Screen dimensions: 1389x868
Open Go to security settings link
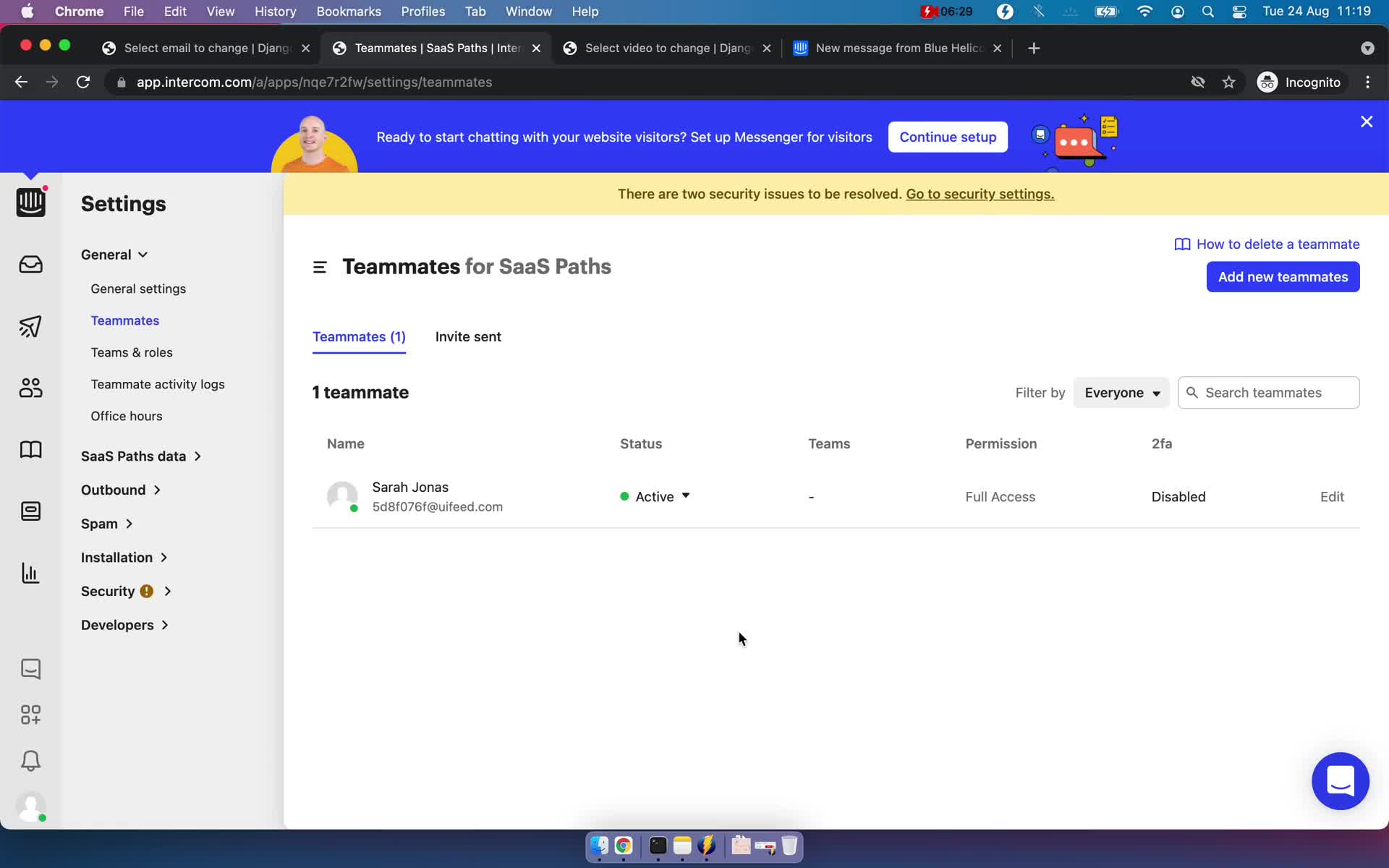click(x=980, y=193)
